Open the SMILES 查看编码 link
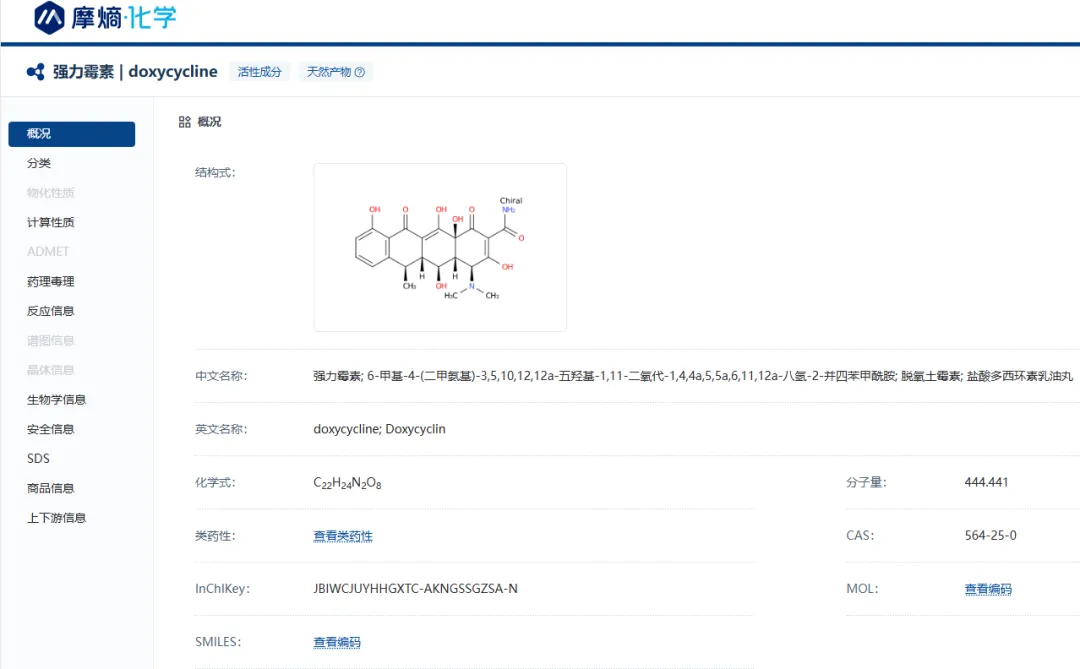 [x=337, y=642]
